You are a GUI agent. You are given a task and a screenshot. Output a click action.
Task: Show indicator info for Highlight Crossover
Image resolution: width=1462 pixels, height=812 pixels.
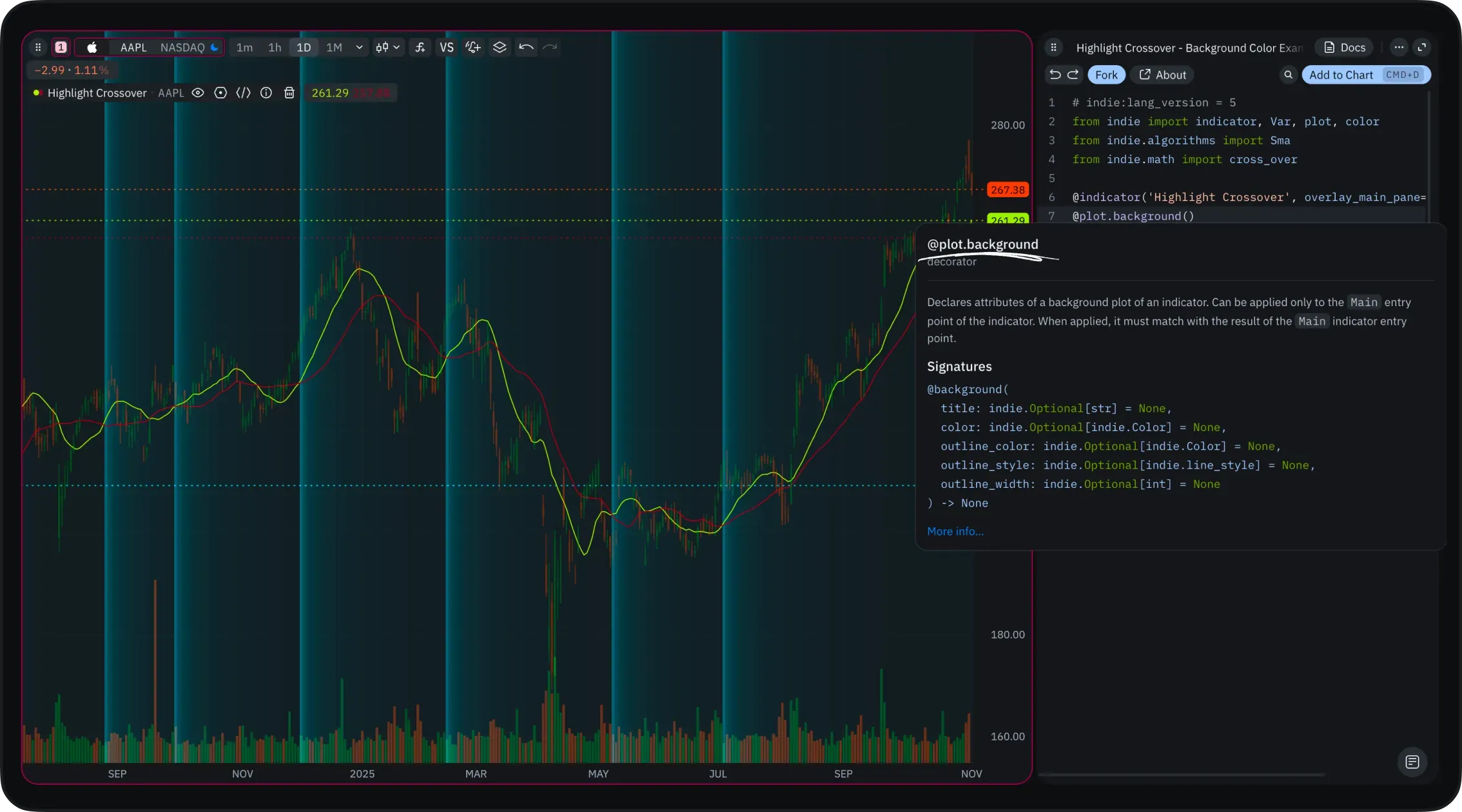point(266,93)
